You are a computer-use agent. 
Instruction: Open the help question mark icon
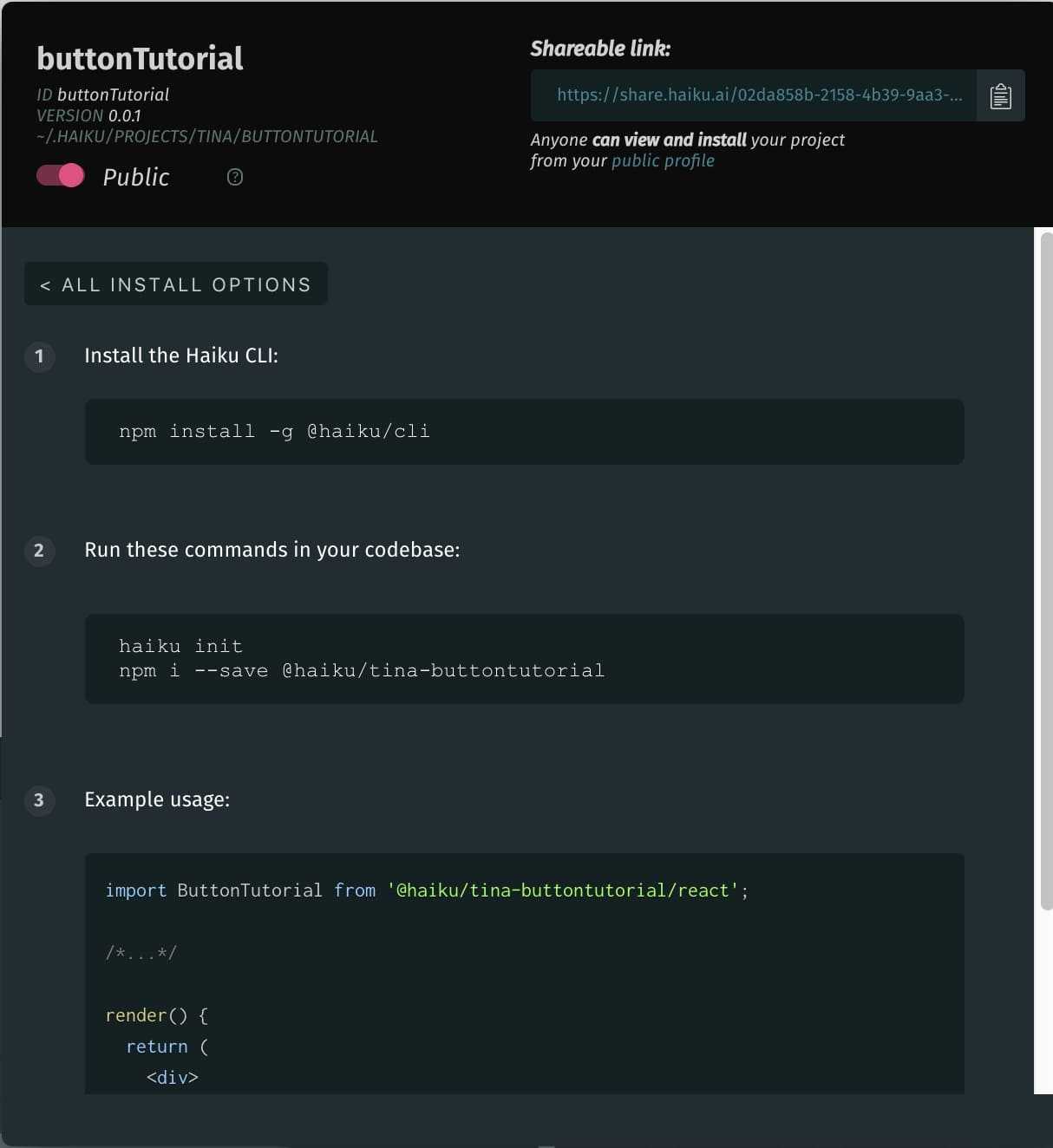point(234,177)
